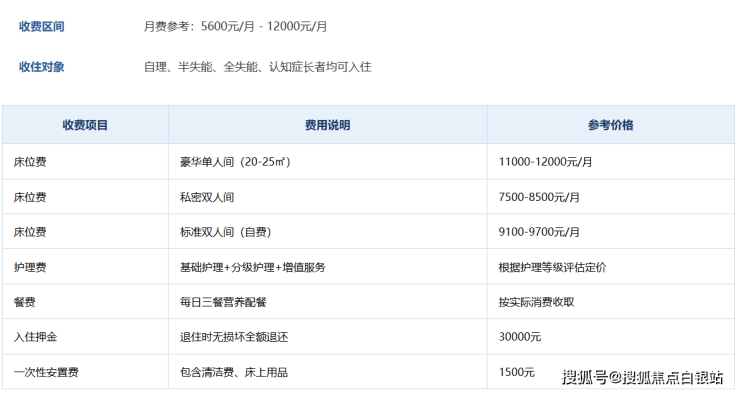Select the 退住时无损坏全额退还 description
This screenshot has width=740, height=393.
pyautogui.click(x=234, y=337)
